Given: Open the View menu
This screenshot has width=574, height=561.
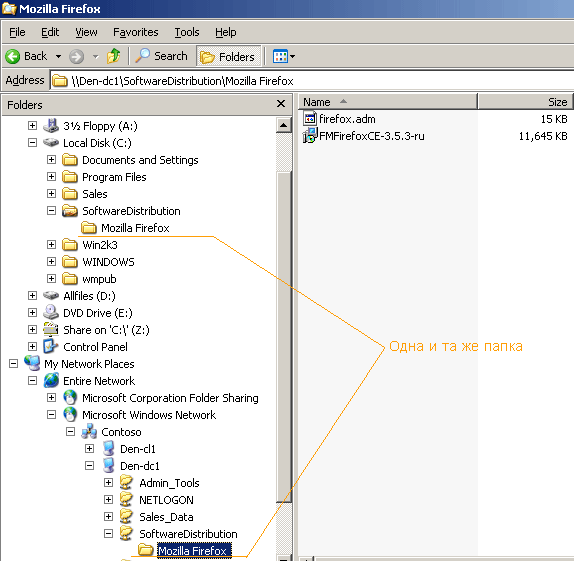Looking at the screenshot, I should [86, 32].
